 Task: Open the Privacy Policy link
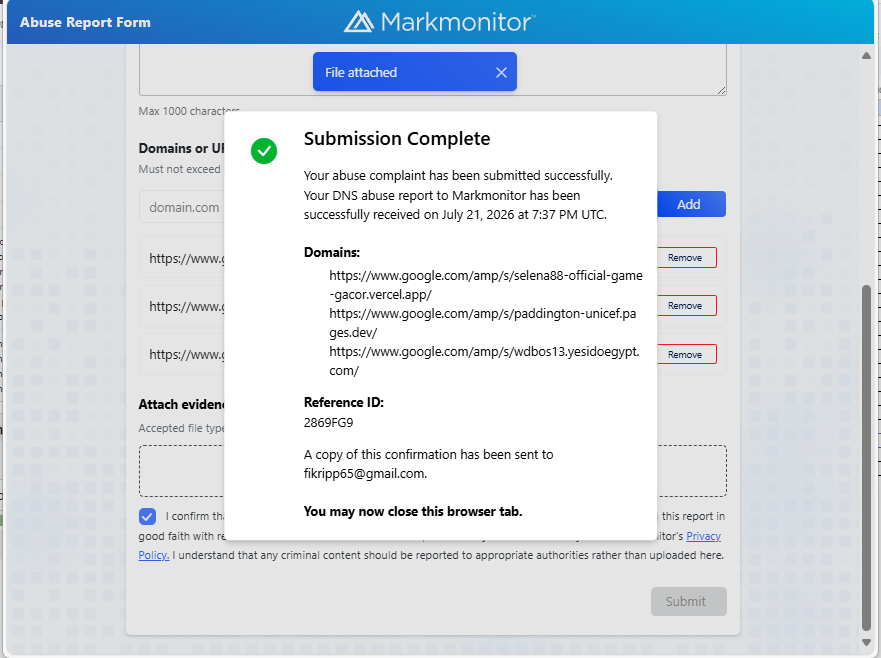pos(703,536)
